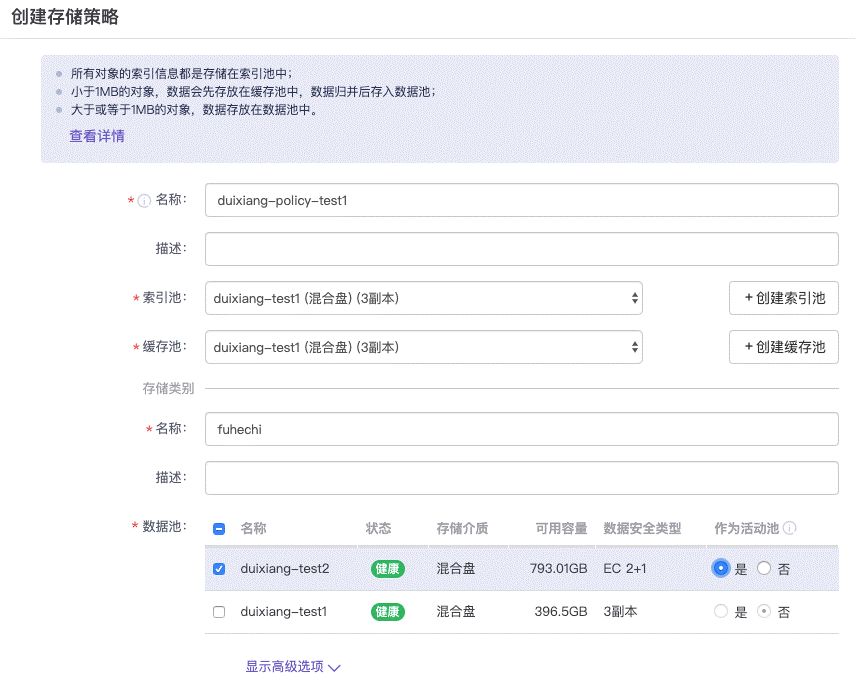
Task: Click the policy name field duixiang-policy-test1
Action: point(522,200)
